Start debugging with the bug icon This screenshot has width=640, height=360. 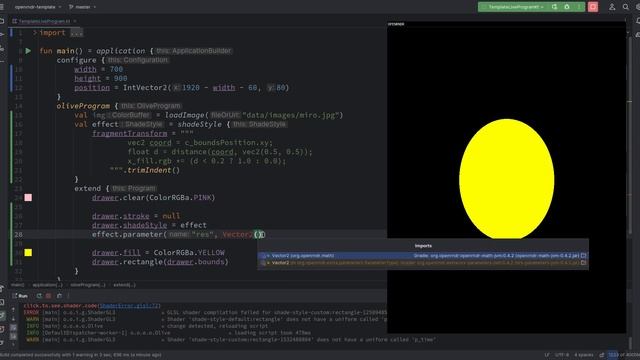[567, 7]
